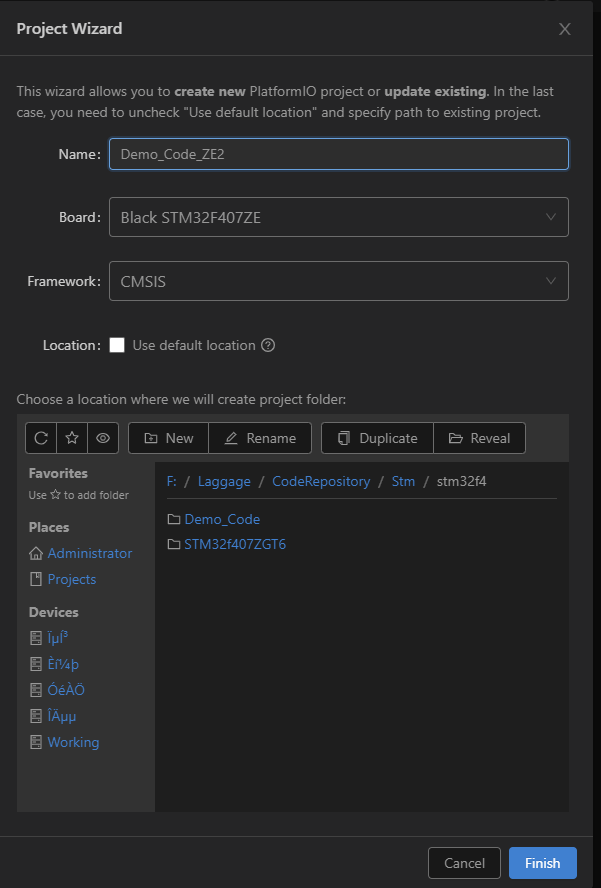This screenshot has height=888, width=601.
Task: Open the Working device in sidebar
Action: (73, 742)
